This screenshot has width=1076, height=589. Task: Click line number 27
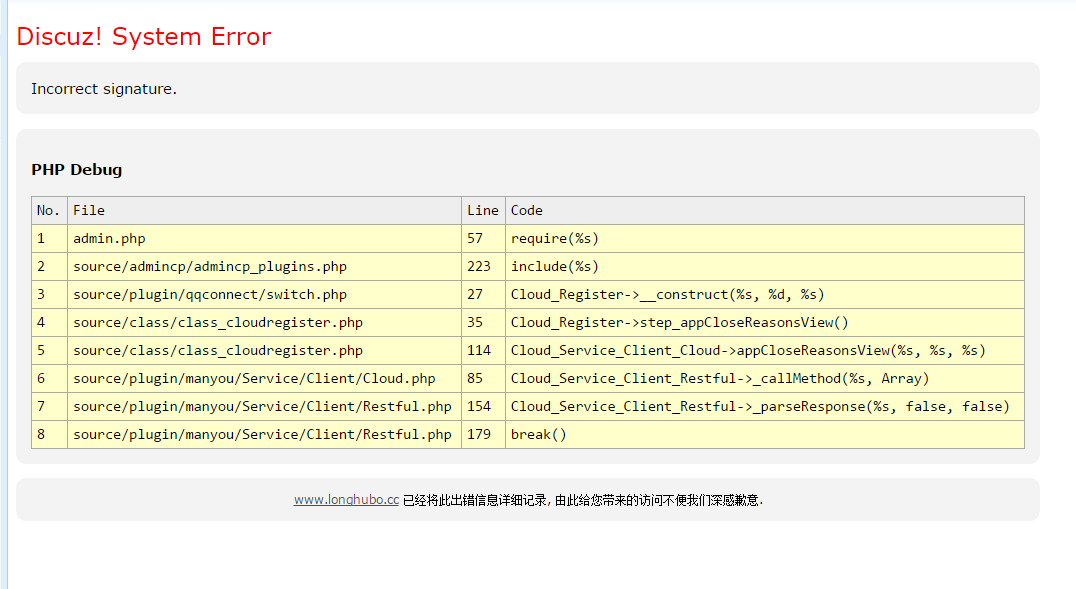pos(483,294)
